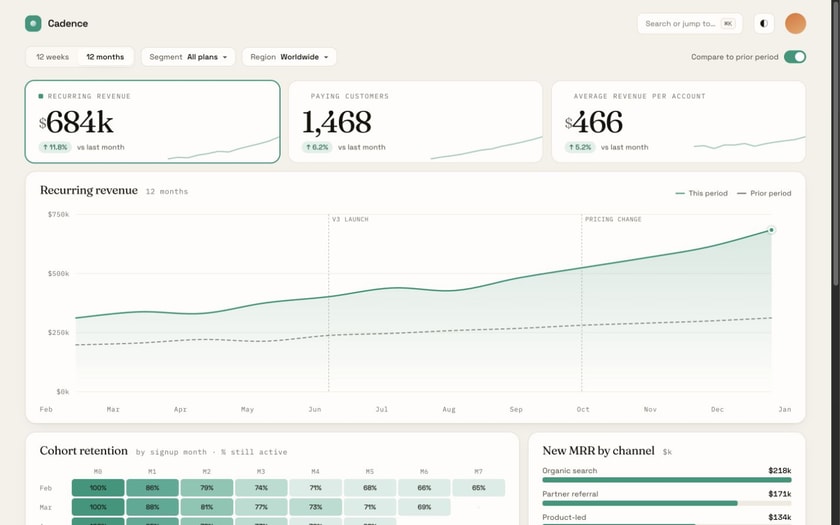Image resolution: width=840 pixels, height=525 pixels.
Task: Click the Feb M7 65% retention cell
Action: coord(479,488)
